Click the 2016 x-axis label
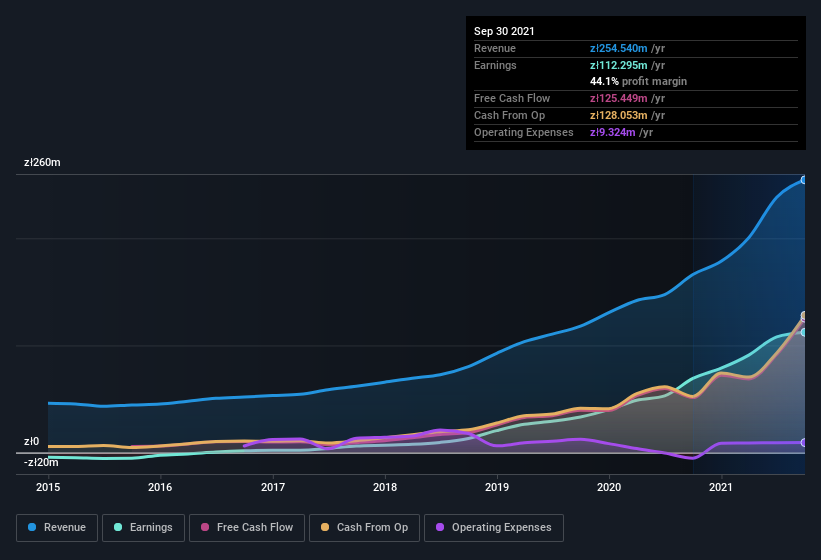 tap(160, 487)
